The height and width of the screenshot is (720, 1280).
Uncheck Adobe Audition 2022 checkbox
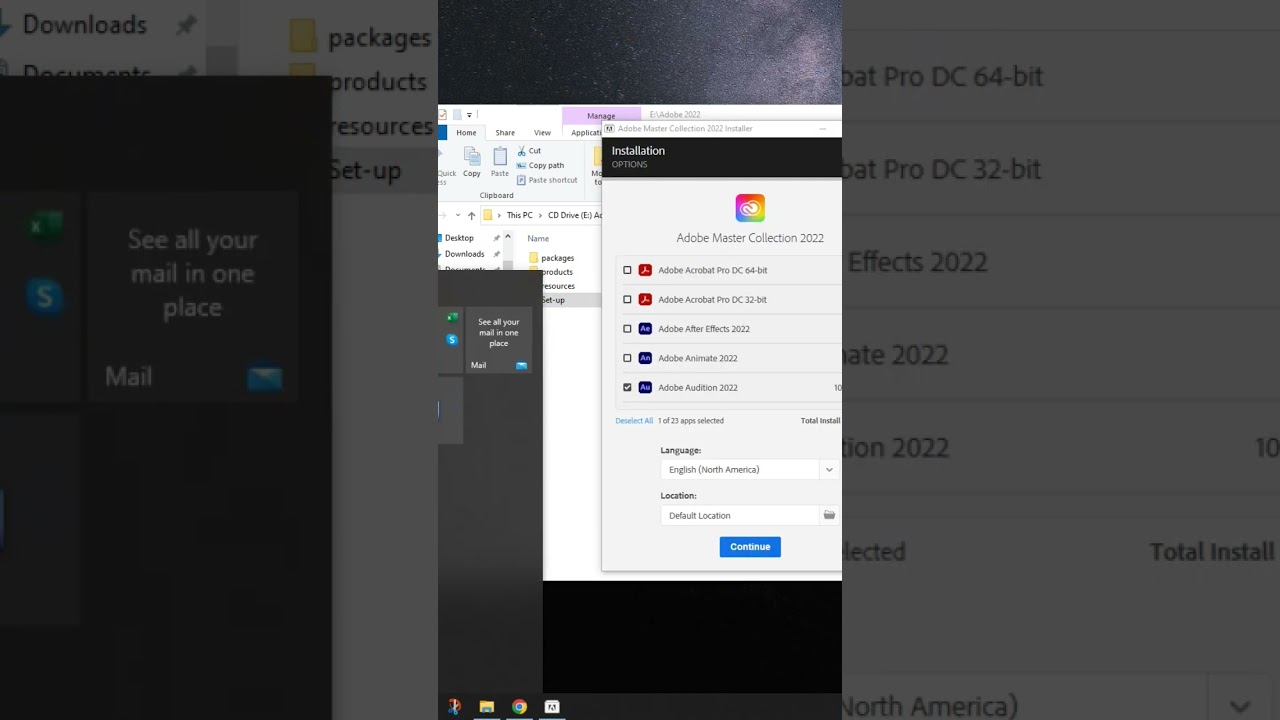pos(627,387)
